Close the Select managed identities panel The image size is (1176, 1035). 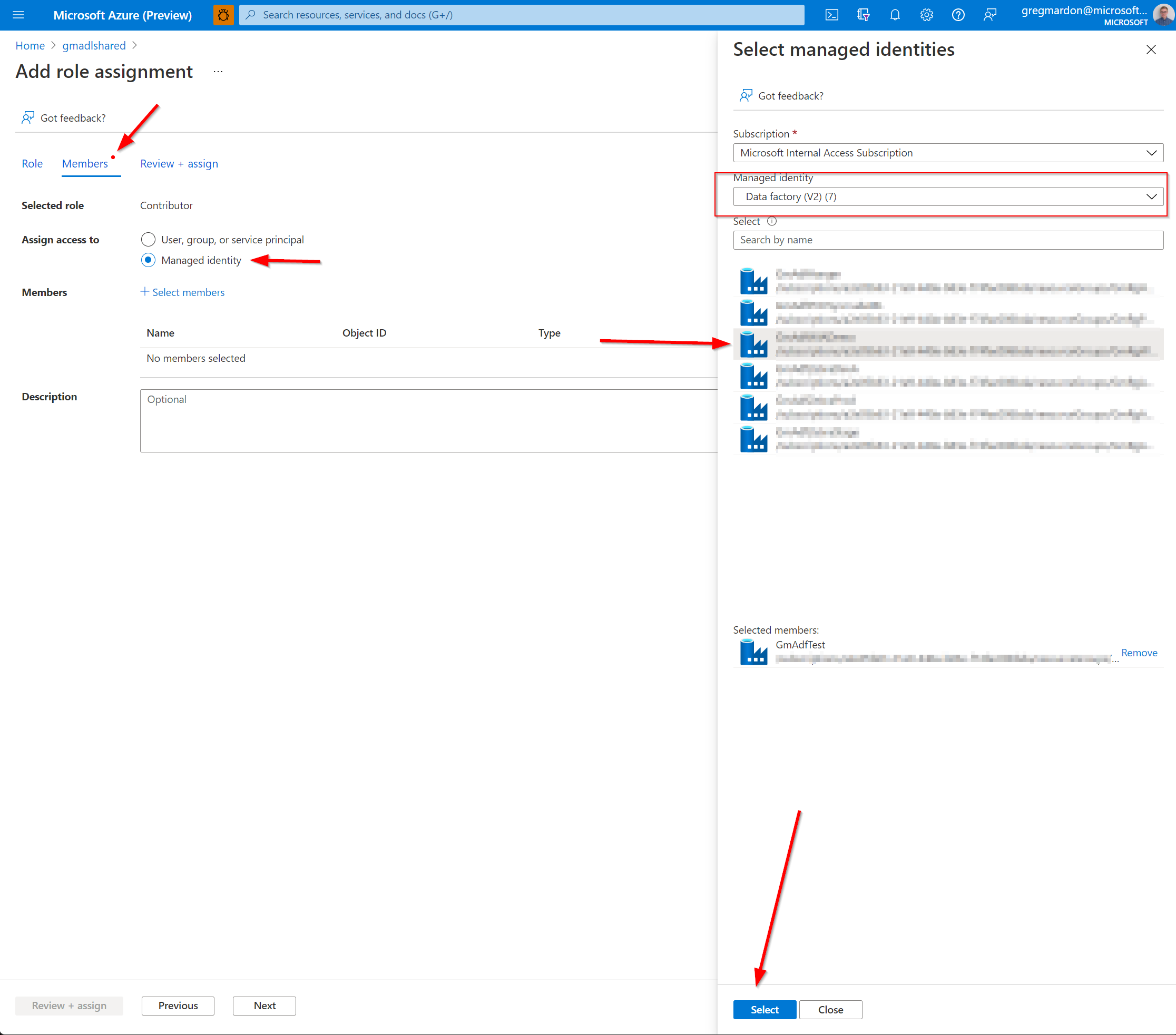1151,50
